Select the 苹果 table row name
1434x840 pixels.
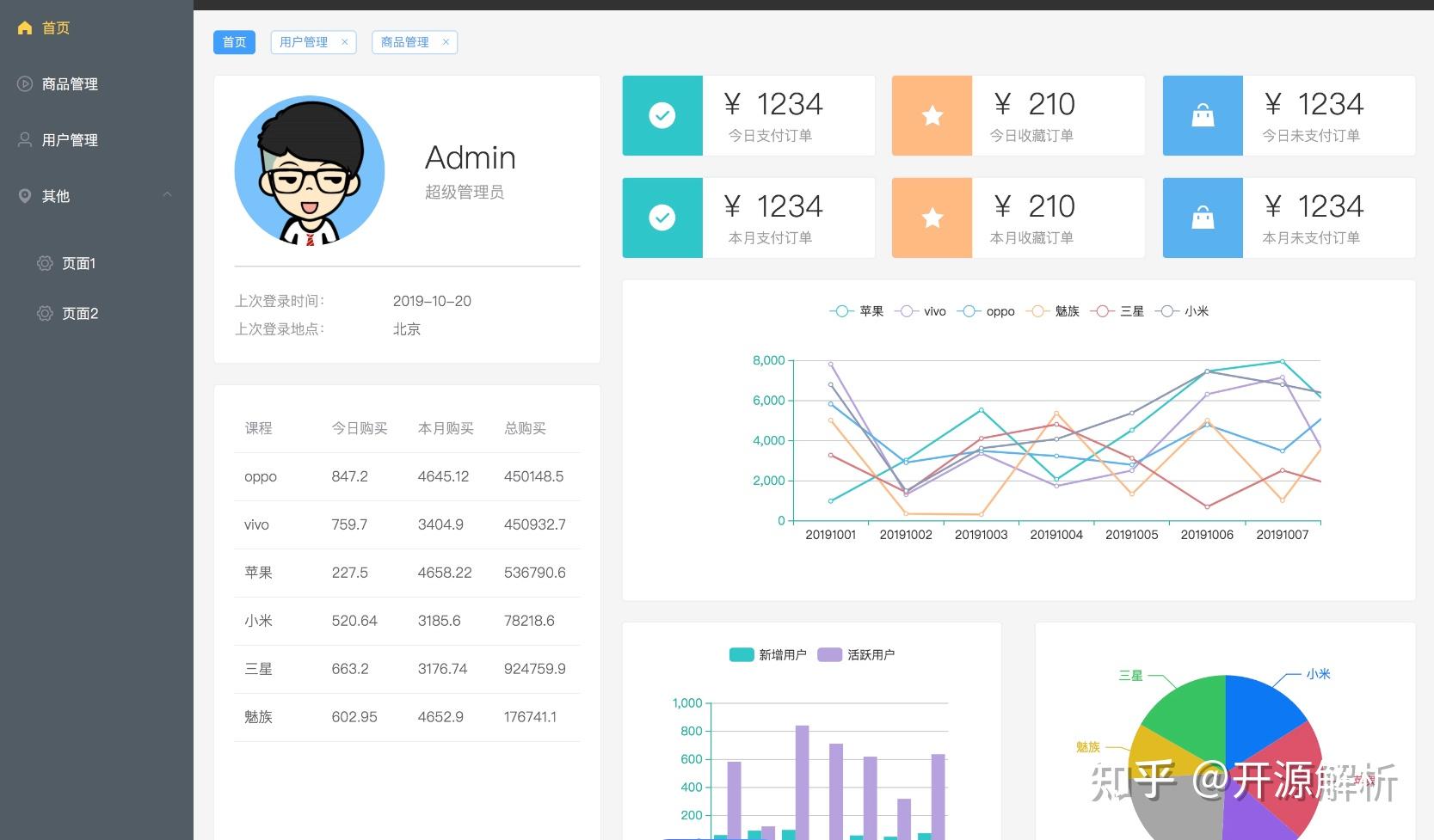click(x=258, y=573)
